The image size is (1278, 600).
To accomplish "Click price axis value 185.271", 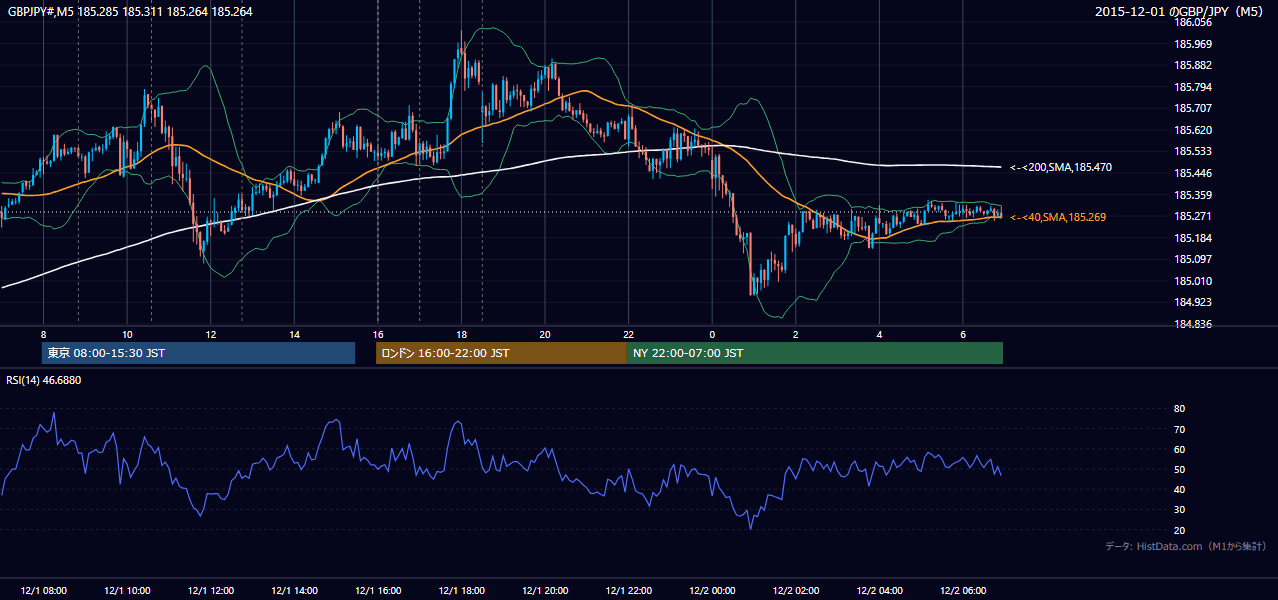I will point(1194,216).
